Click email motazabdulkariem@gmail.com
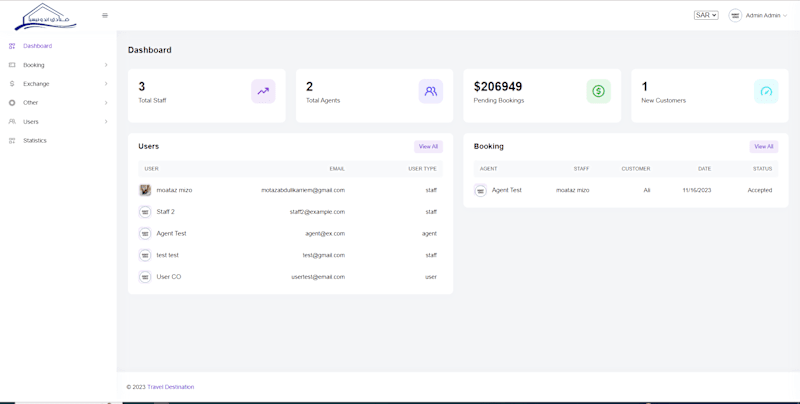This screenshot has height=404, width=800. tap(303, 190)
